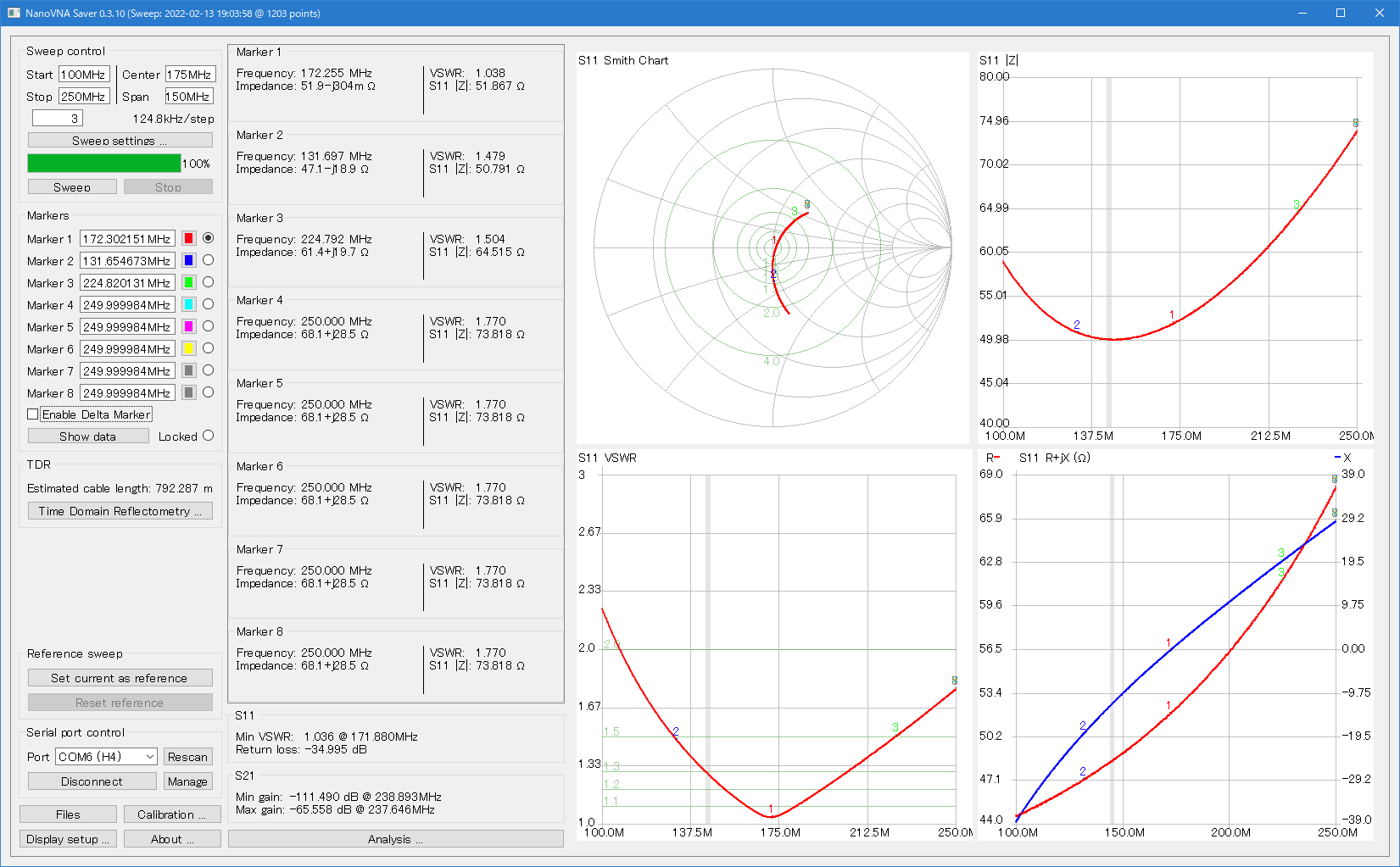Click the S21 Max gain readout

coord(335,809)
